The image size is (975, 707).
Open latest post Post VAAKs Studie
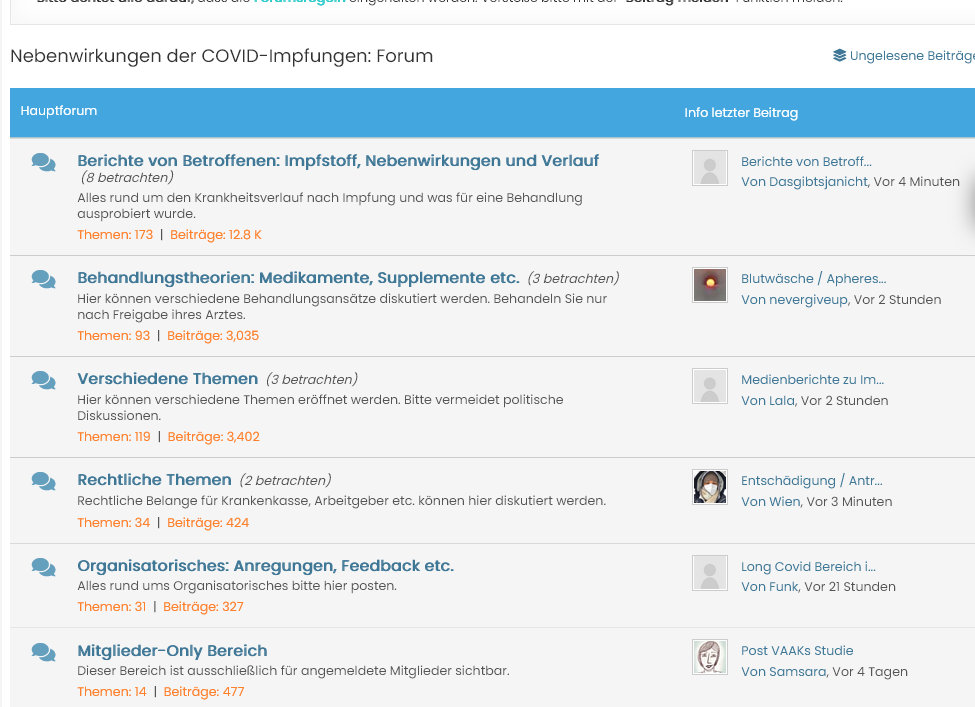pos(796,651)
